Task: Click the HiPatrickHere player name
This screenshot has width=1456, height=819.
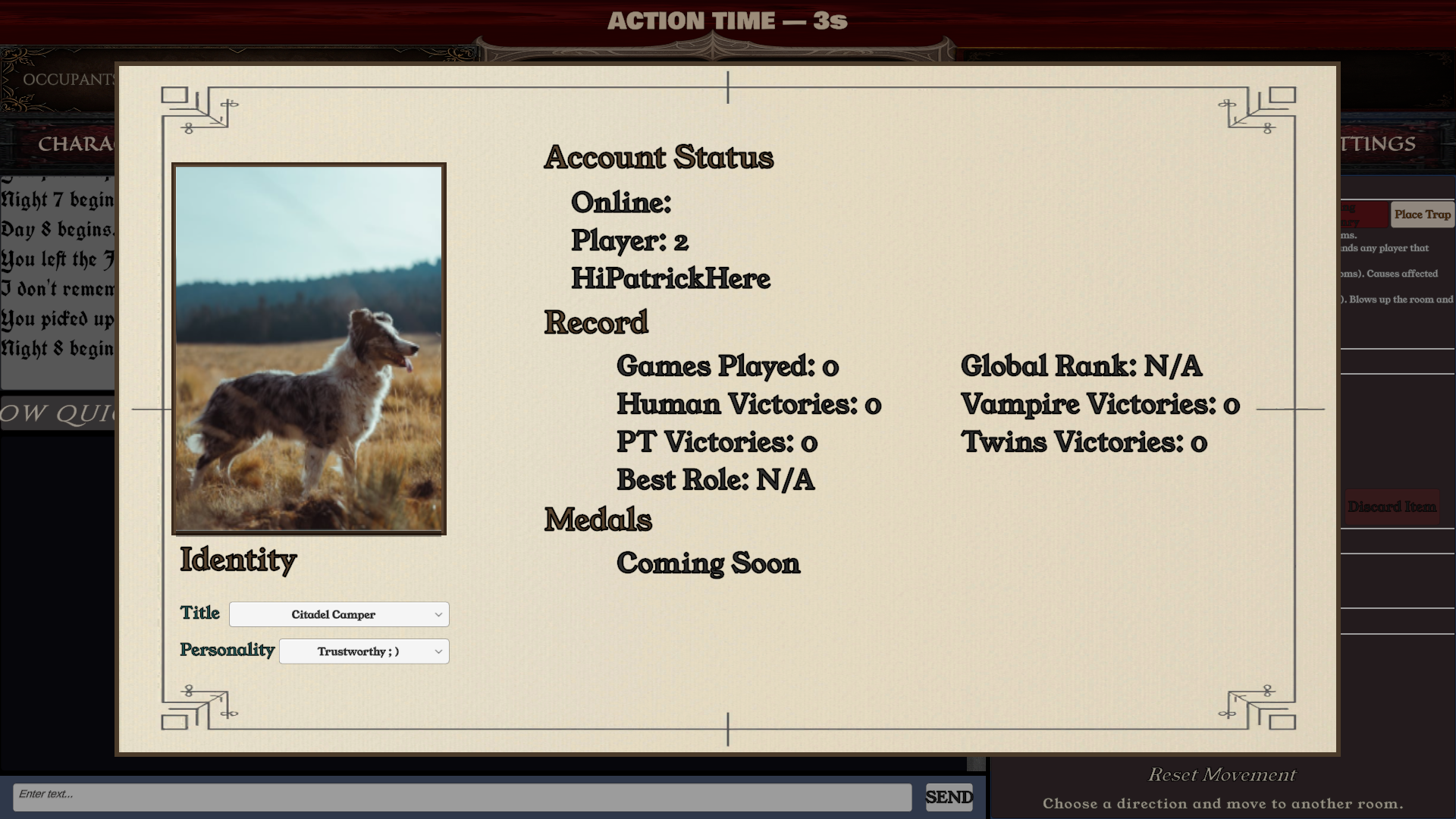Action: click(670, 278)
